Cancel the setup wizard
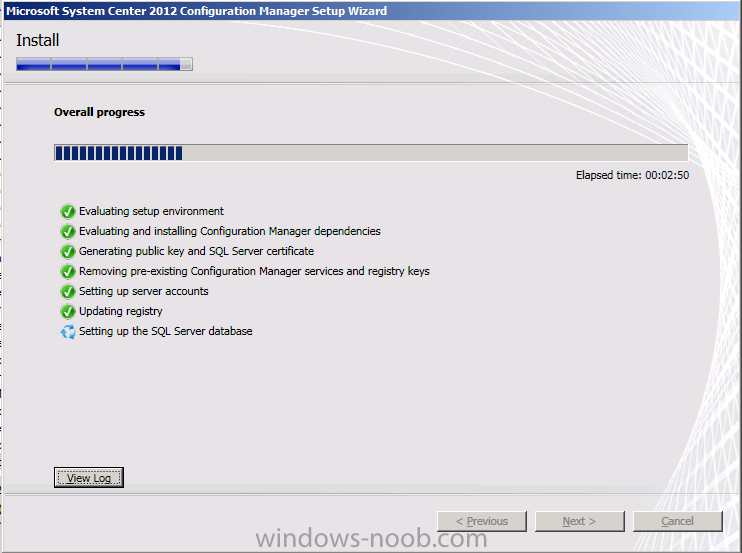 pyautogui.click(x=678, y=521)
